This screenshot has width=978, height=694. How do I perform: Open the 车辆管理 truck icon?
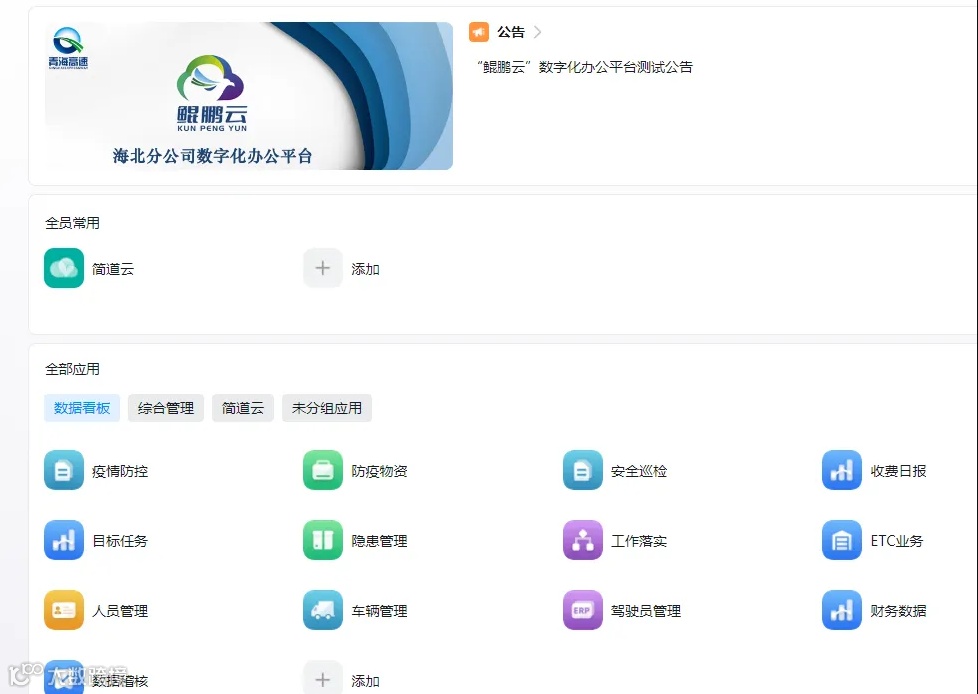(x=323, y=610)
